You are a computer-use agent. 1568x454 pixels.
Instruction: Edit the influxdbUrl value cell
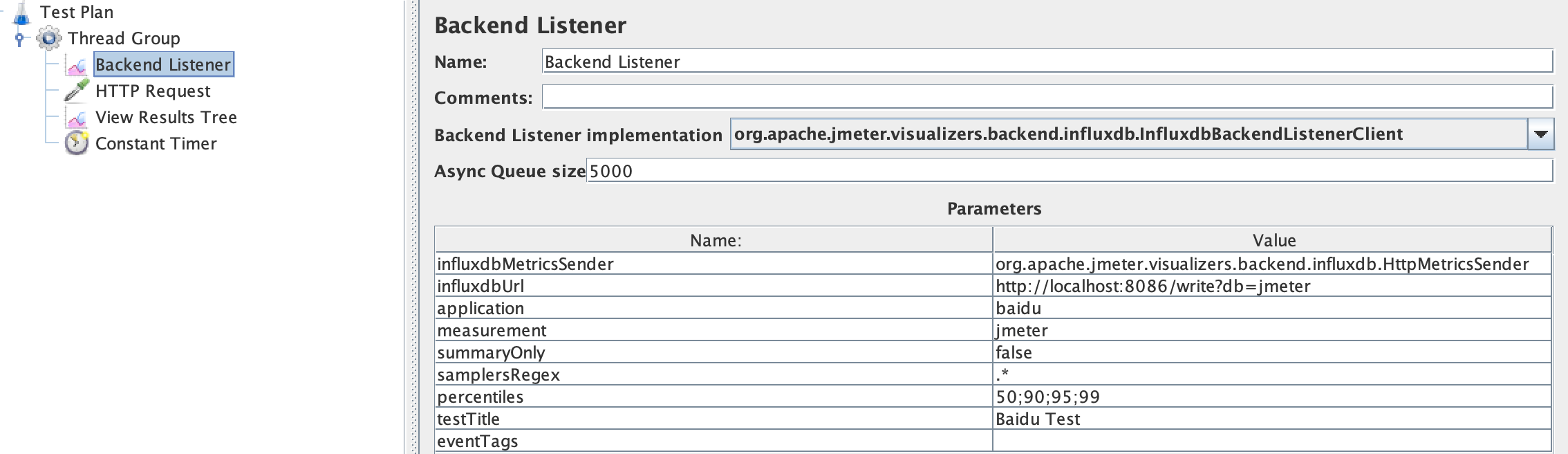point(1272,287)
